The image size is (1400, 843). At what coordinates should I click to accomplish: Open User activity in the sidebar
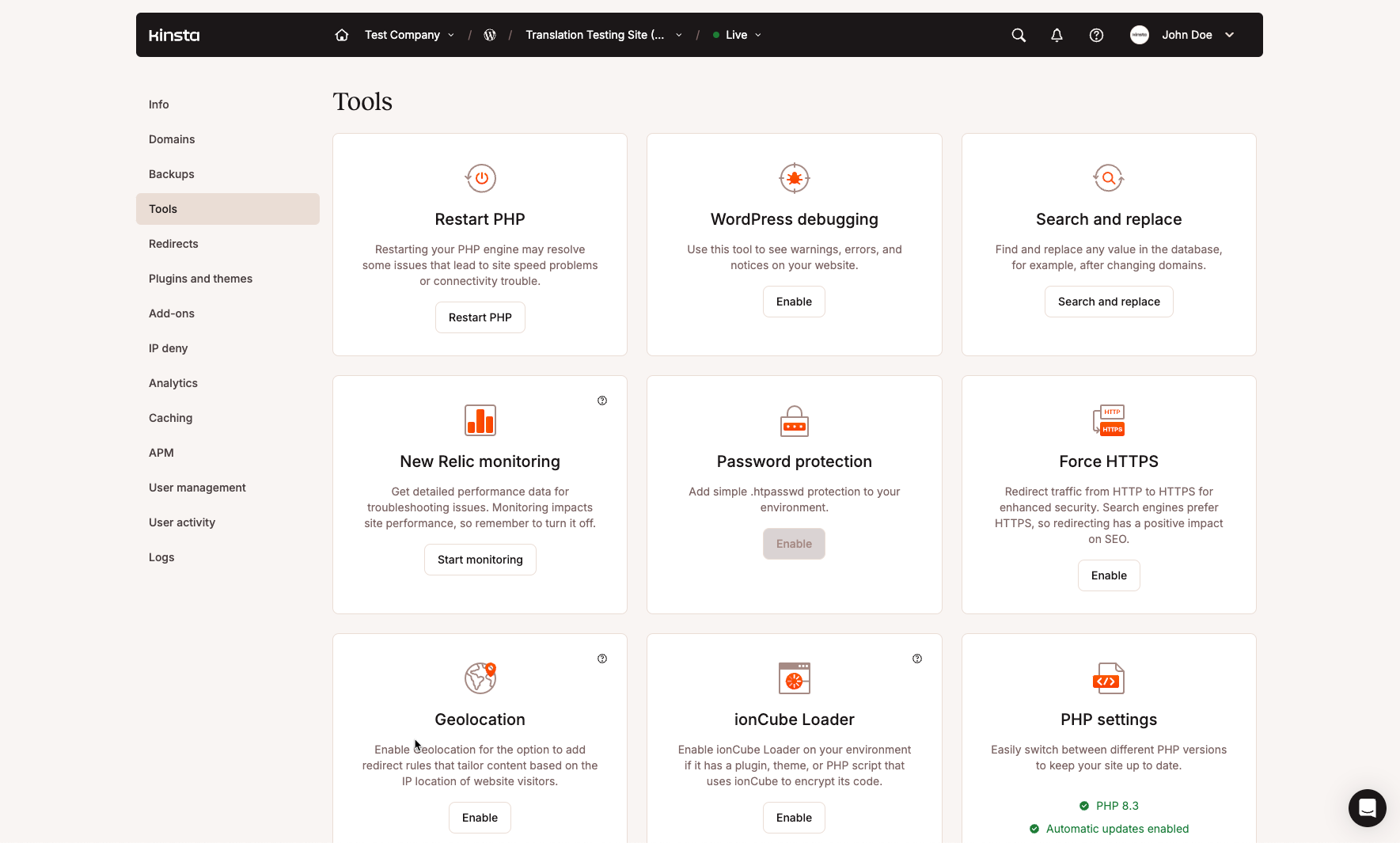click(228, 522)
